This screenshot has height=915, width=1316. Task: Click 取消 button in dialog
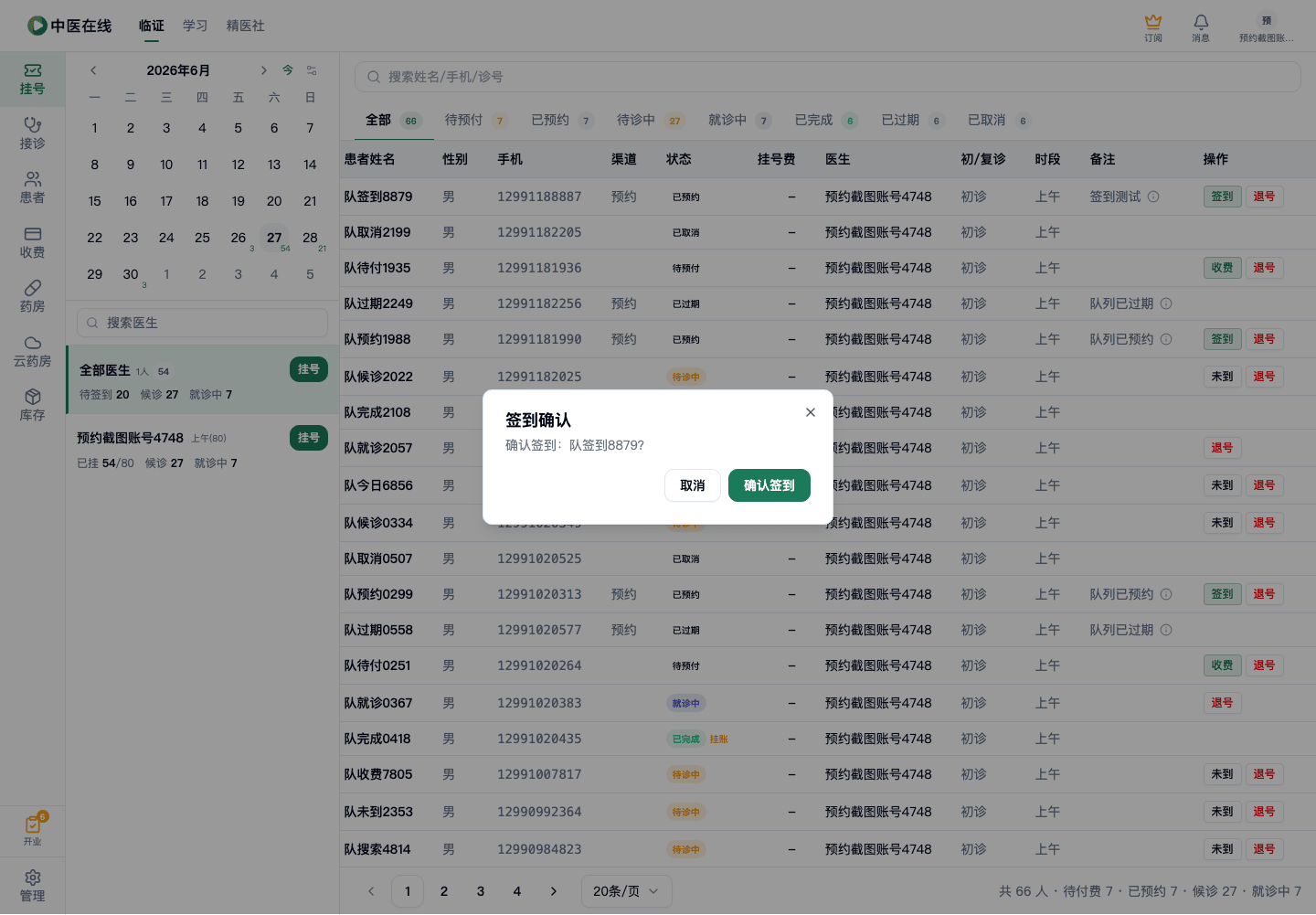click(692, 485)
